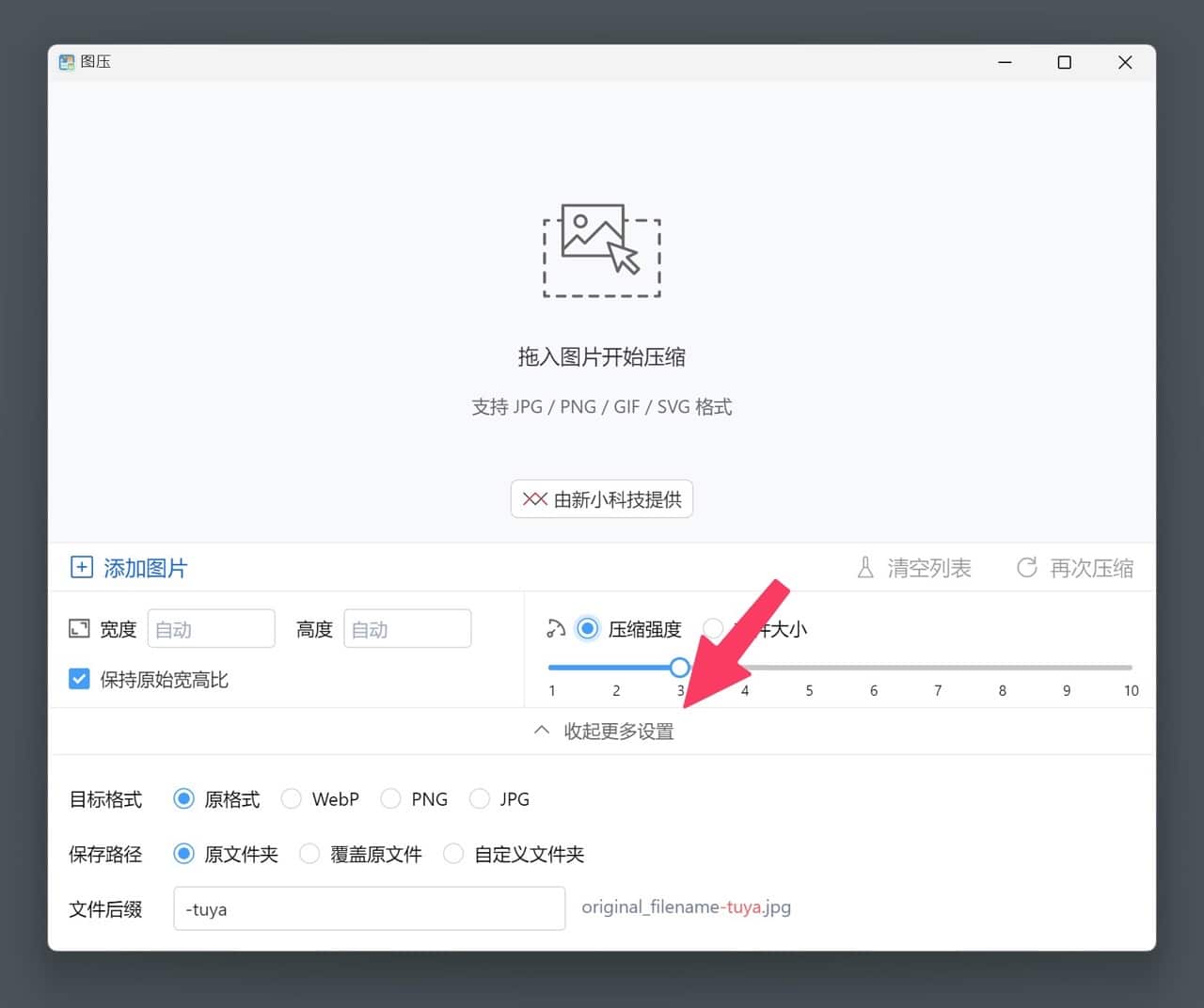Click 再次压缩 to recompress

1075,568
